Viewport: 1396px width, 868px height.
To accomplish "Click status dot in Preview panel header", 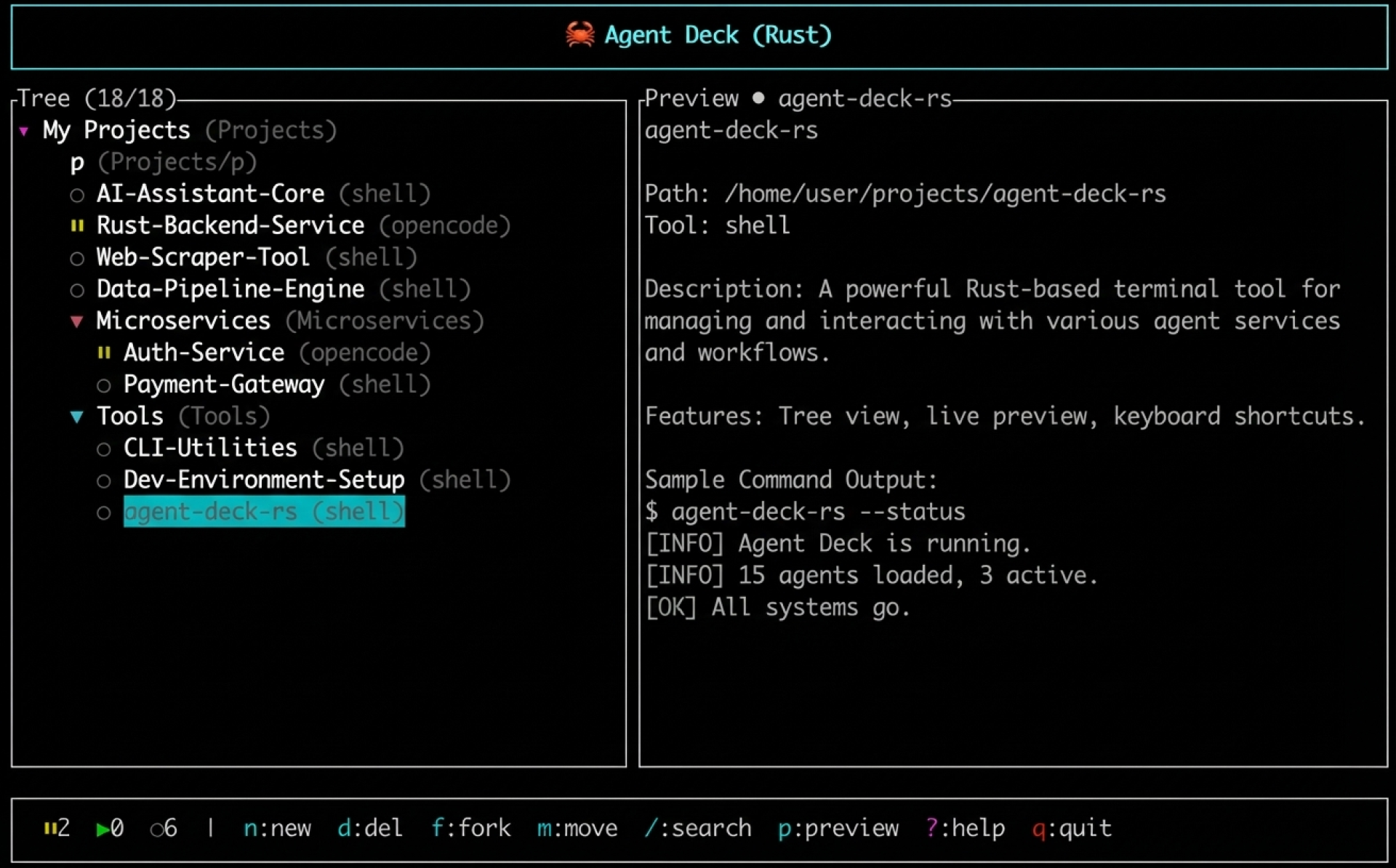I will pyautogui.click(x=758, y=98).
